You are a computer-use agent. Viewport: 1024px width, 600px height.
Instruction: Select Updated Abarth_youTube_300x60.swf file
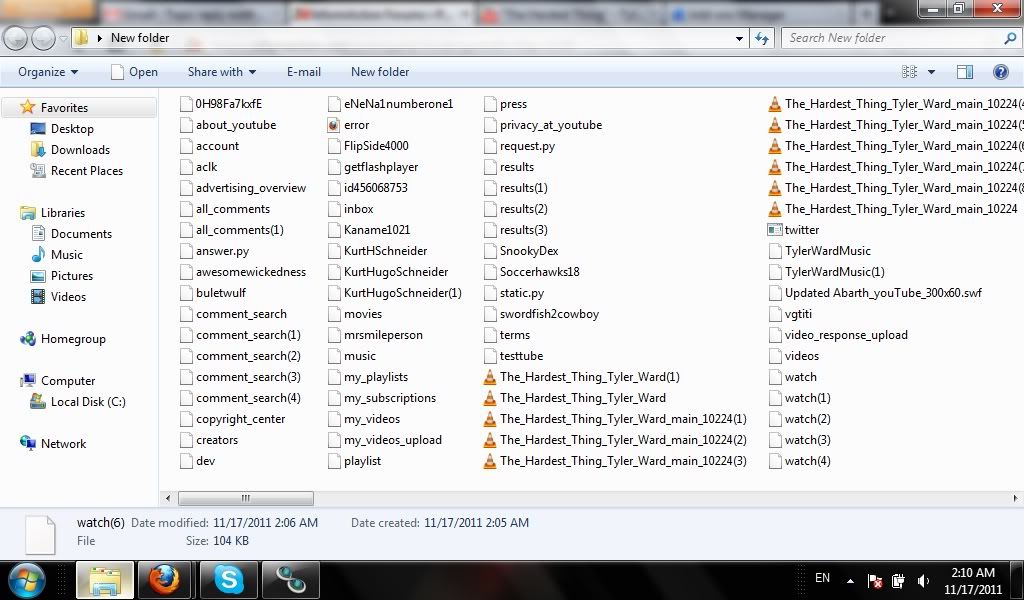coord(875,292)
